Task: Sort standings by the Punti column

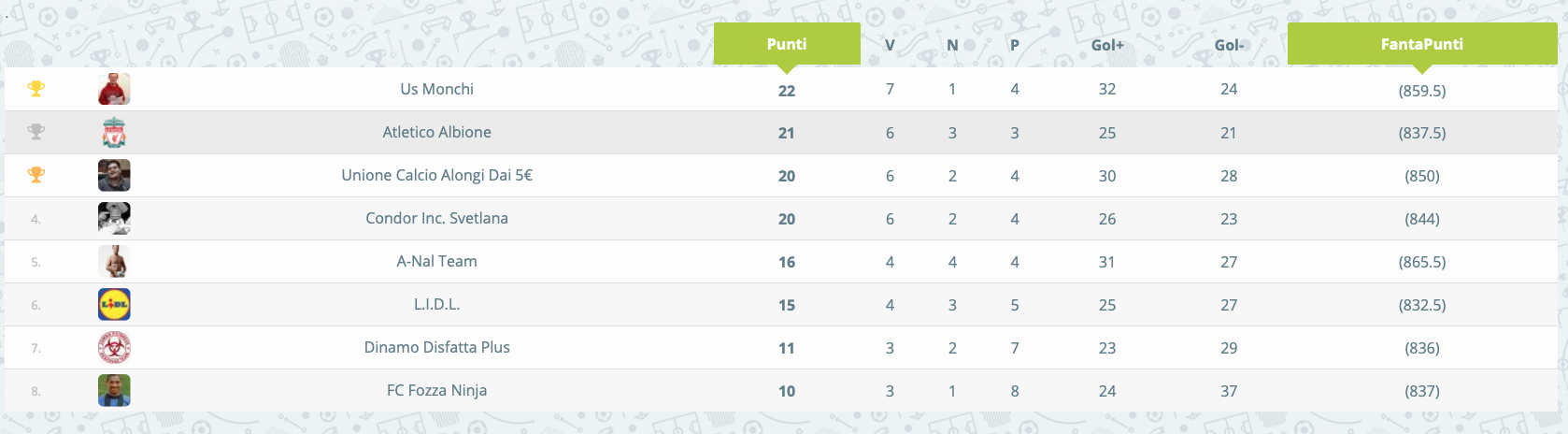Action: [787, 44]
